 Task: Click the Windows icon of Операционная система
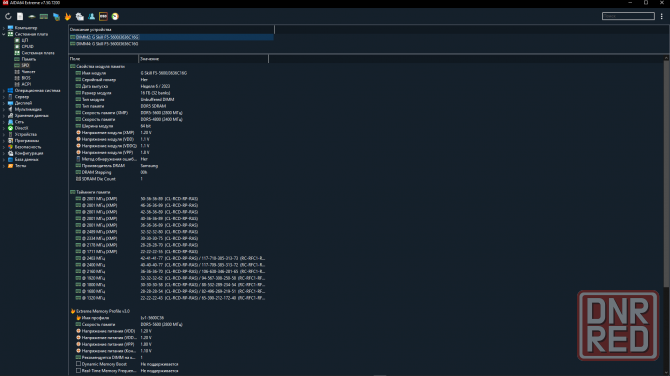pyautogui.click(x=10, y=91)
